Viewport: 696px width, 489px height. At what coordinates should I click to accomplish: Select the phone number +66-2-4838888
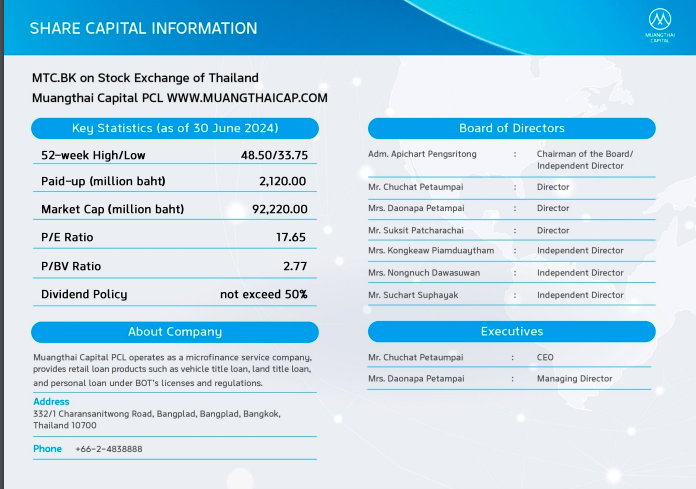coord(109,449)
